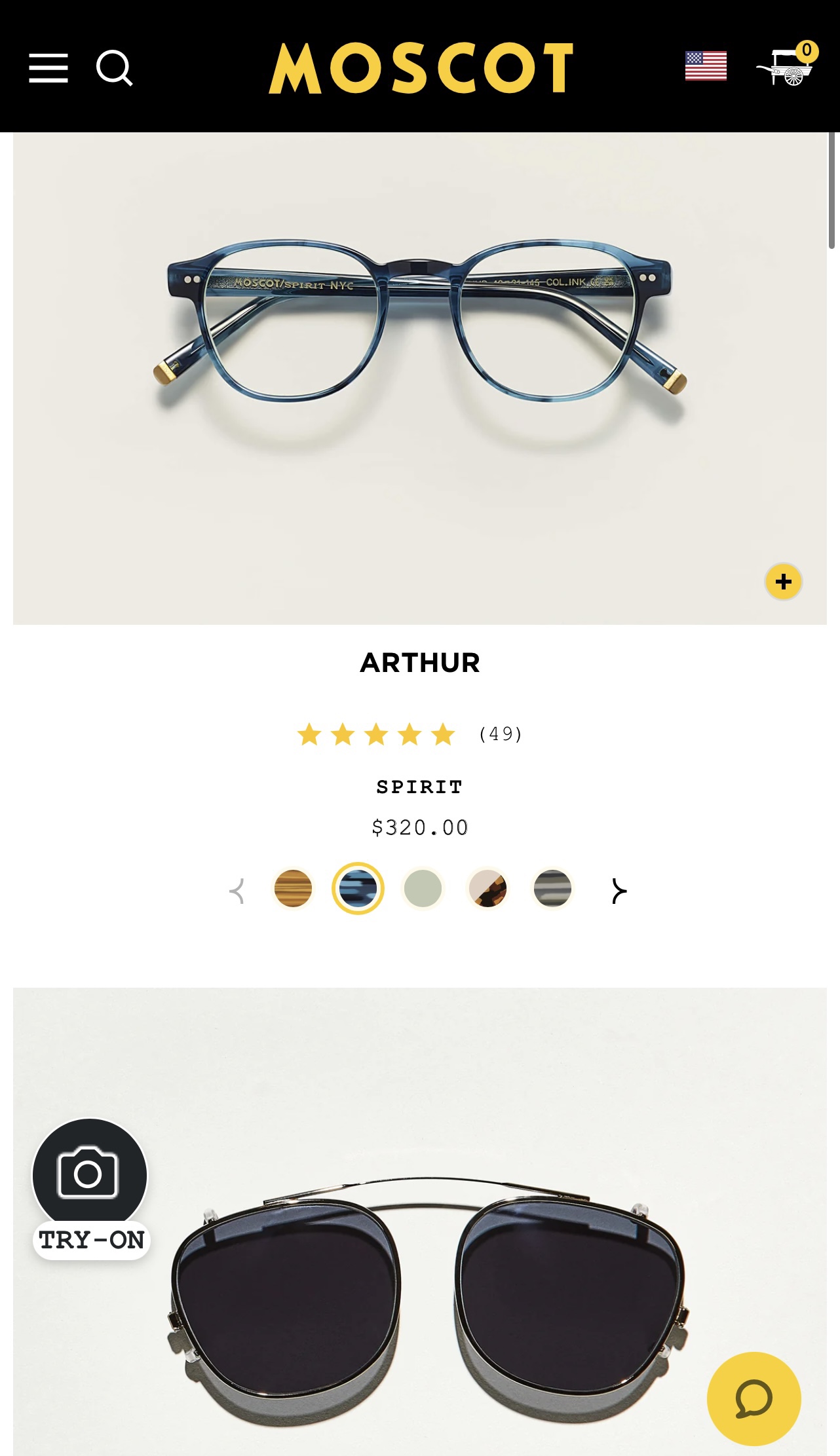Click the ARTHUR product title
Screen dimensions: 840x1456
(420, 663)
